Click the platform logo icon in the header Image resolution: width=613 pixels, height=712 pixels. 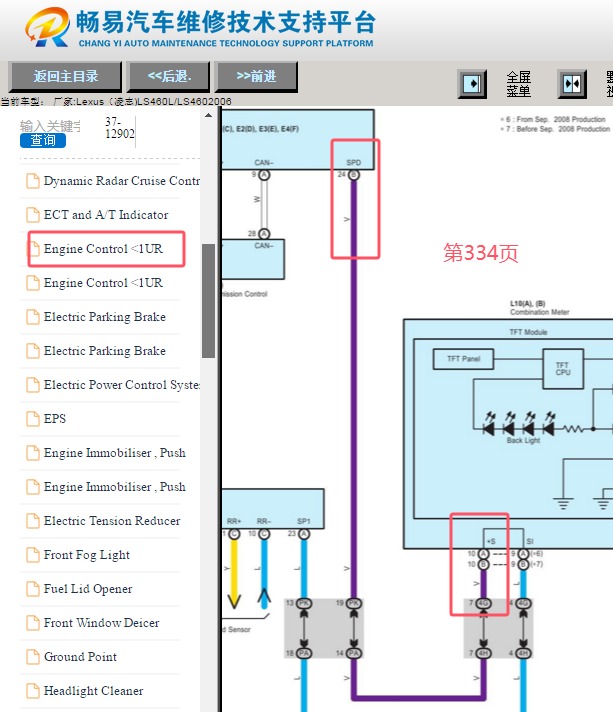coord(48,27)
